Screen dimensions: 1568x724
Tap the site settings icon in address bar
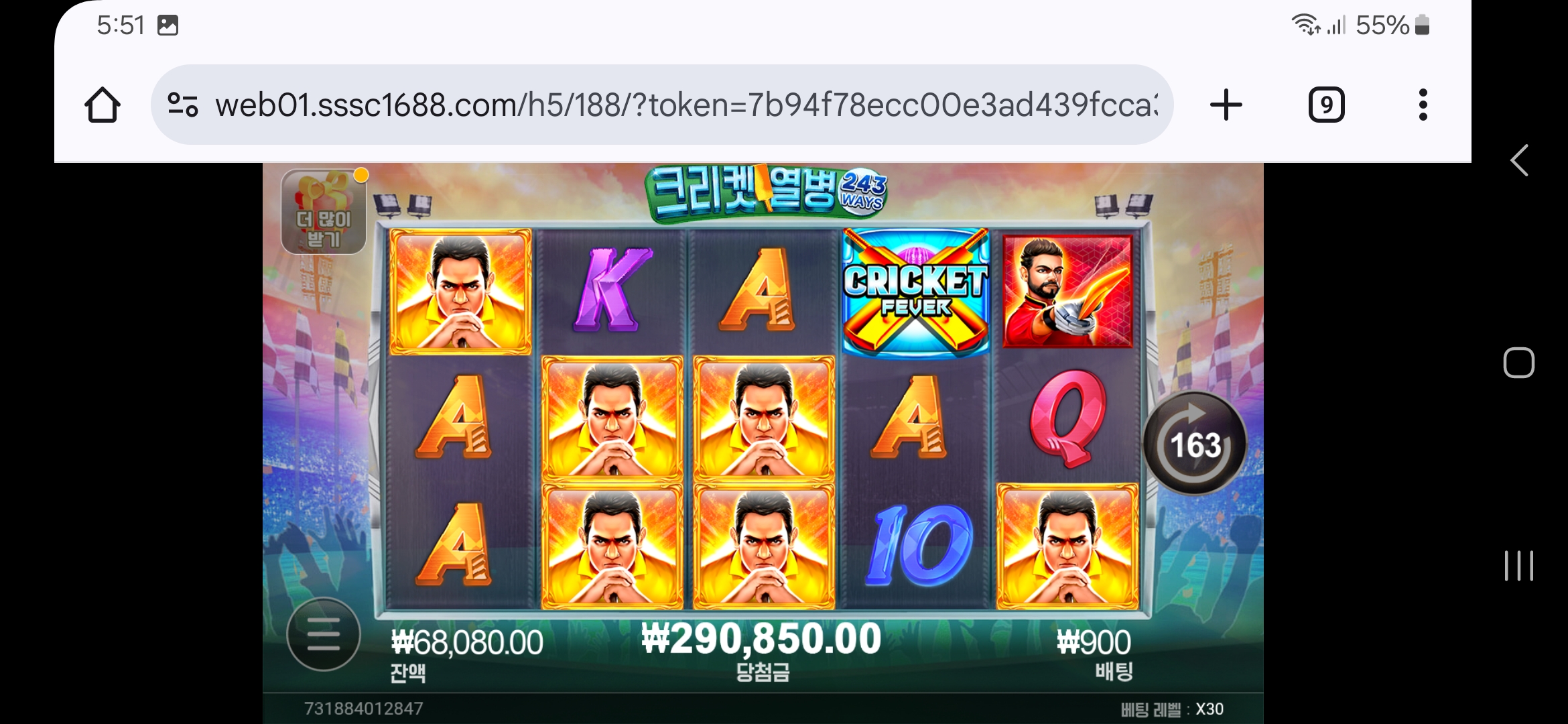(x=182, y=105)
